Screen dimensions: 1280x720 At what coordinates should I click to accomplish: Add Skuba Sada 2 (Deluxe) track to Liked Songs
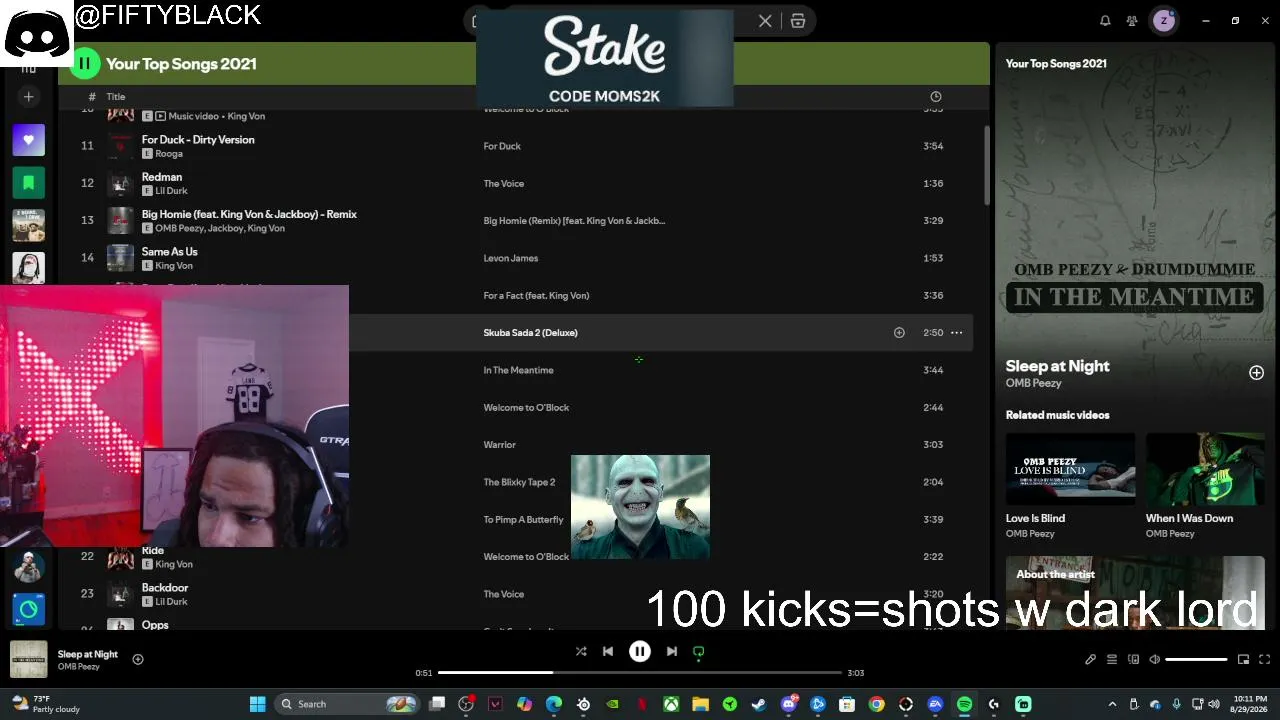click(899, 333)
